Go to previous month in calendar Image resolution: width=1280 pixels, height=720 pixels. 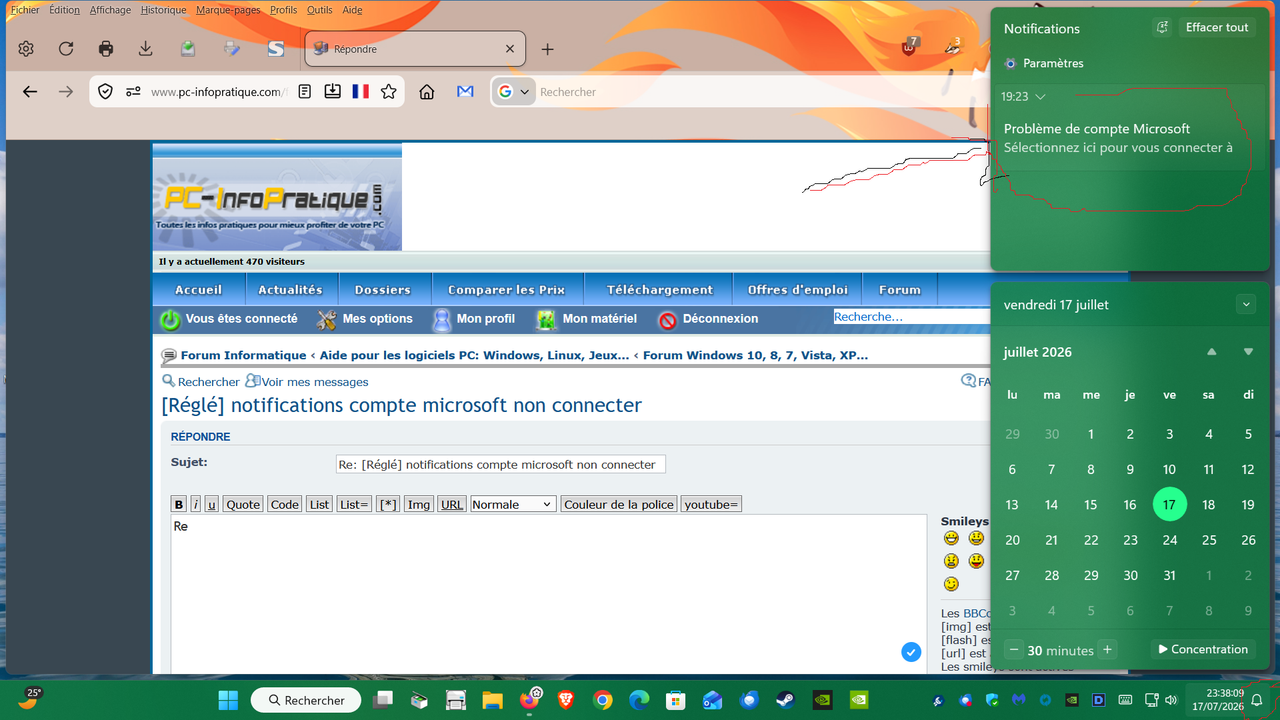click(1212, 352)
